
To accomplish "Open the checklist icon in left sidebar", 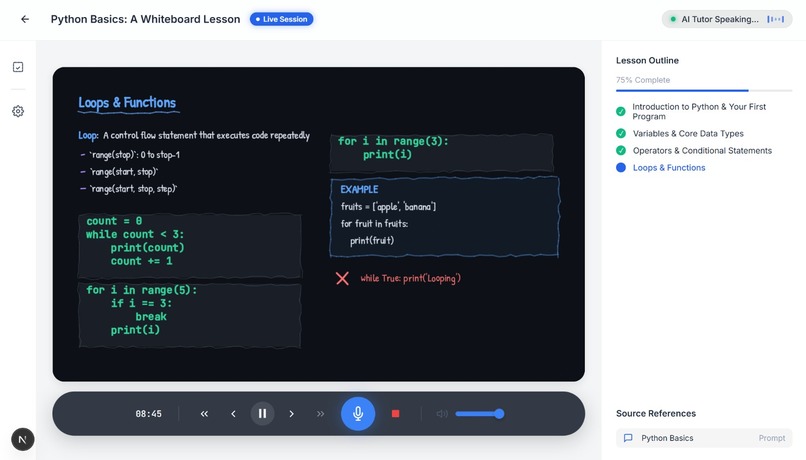I will 18,67.
